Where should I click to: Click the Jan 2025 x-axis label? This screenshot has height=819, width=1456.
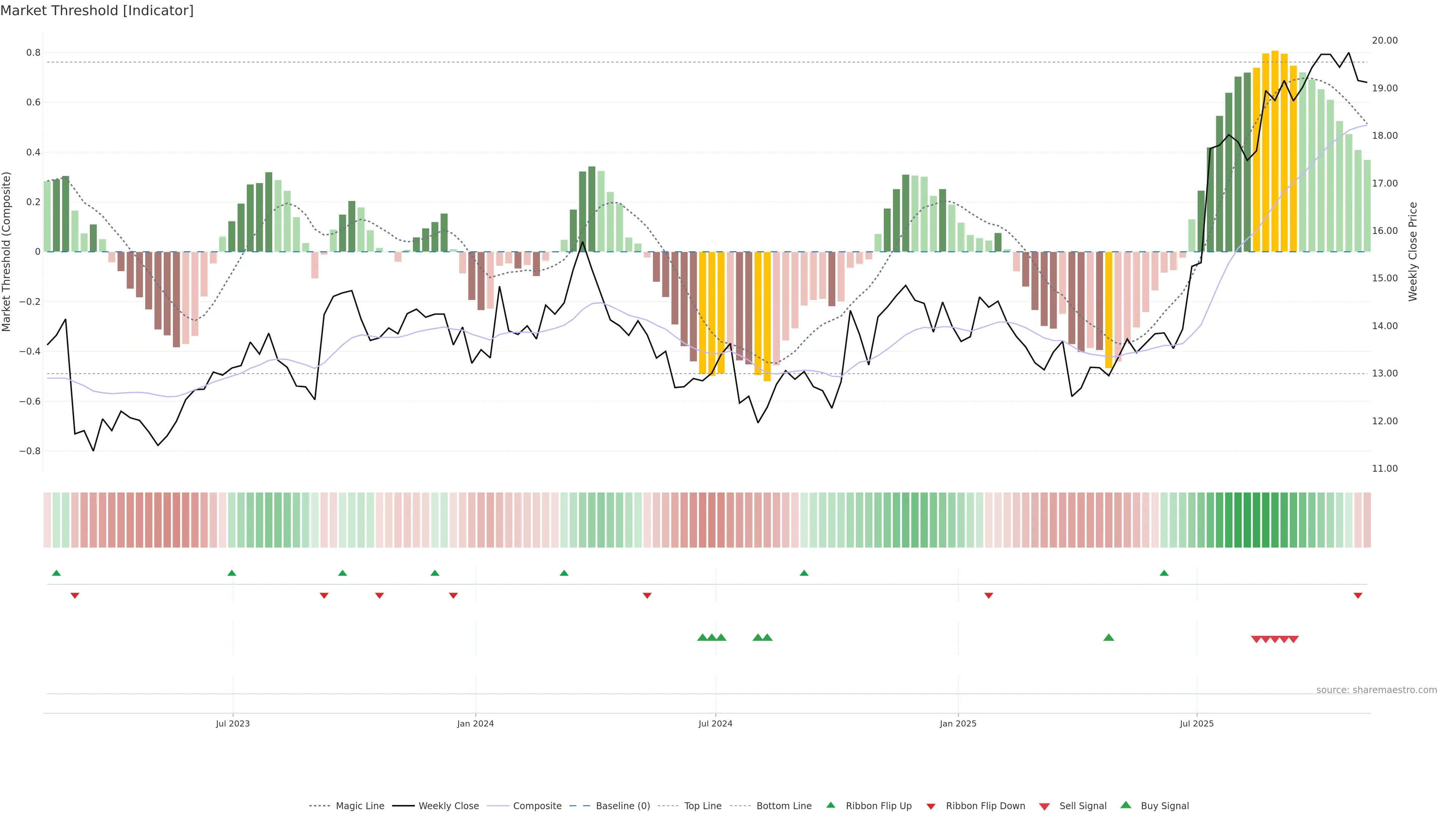[x=957, y=723]
